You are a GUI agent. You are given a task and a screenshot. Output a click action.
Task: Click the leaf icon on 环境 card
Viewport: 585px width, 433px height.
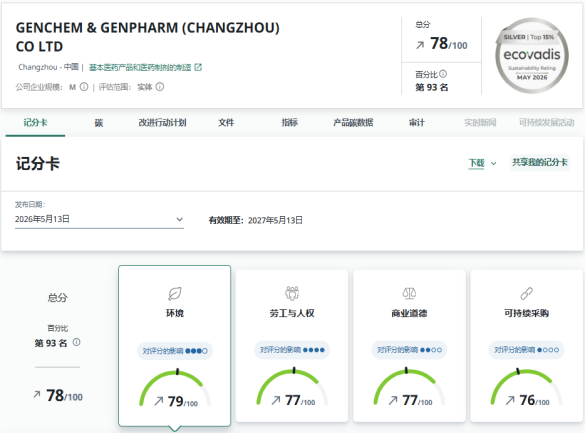175,294
